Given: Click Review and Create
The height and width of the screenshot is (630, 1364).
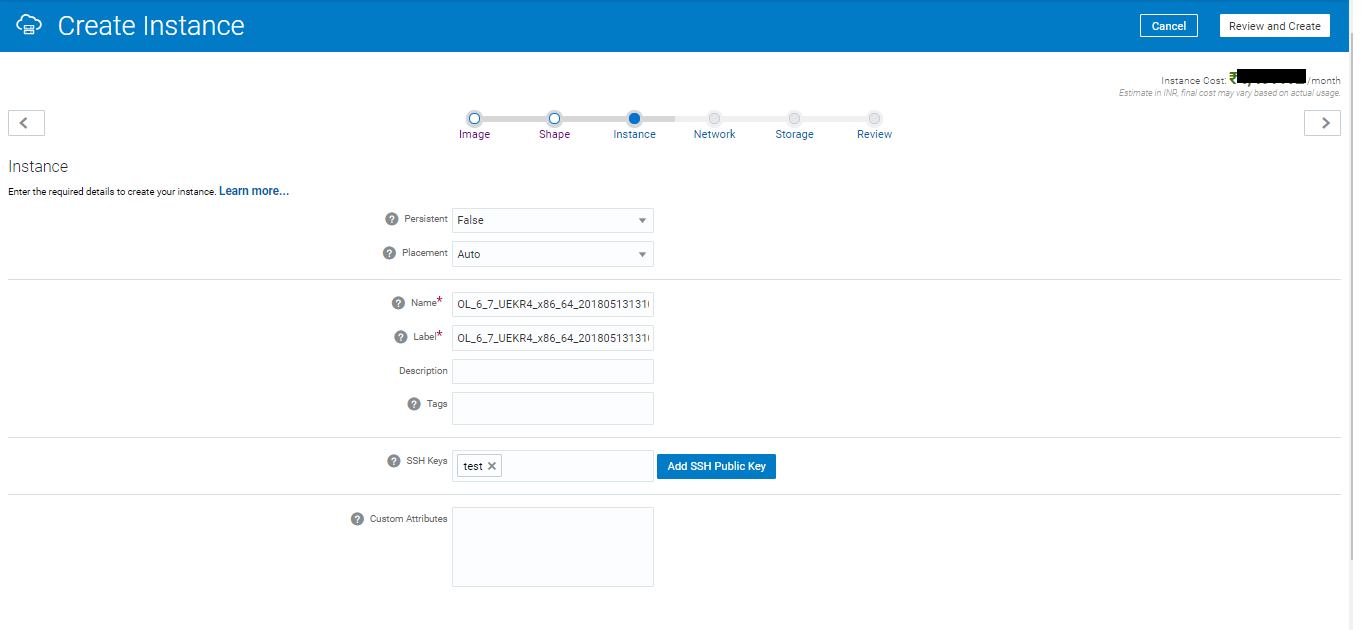Looking at the screenshot, I should pos(1274,25).
